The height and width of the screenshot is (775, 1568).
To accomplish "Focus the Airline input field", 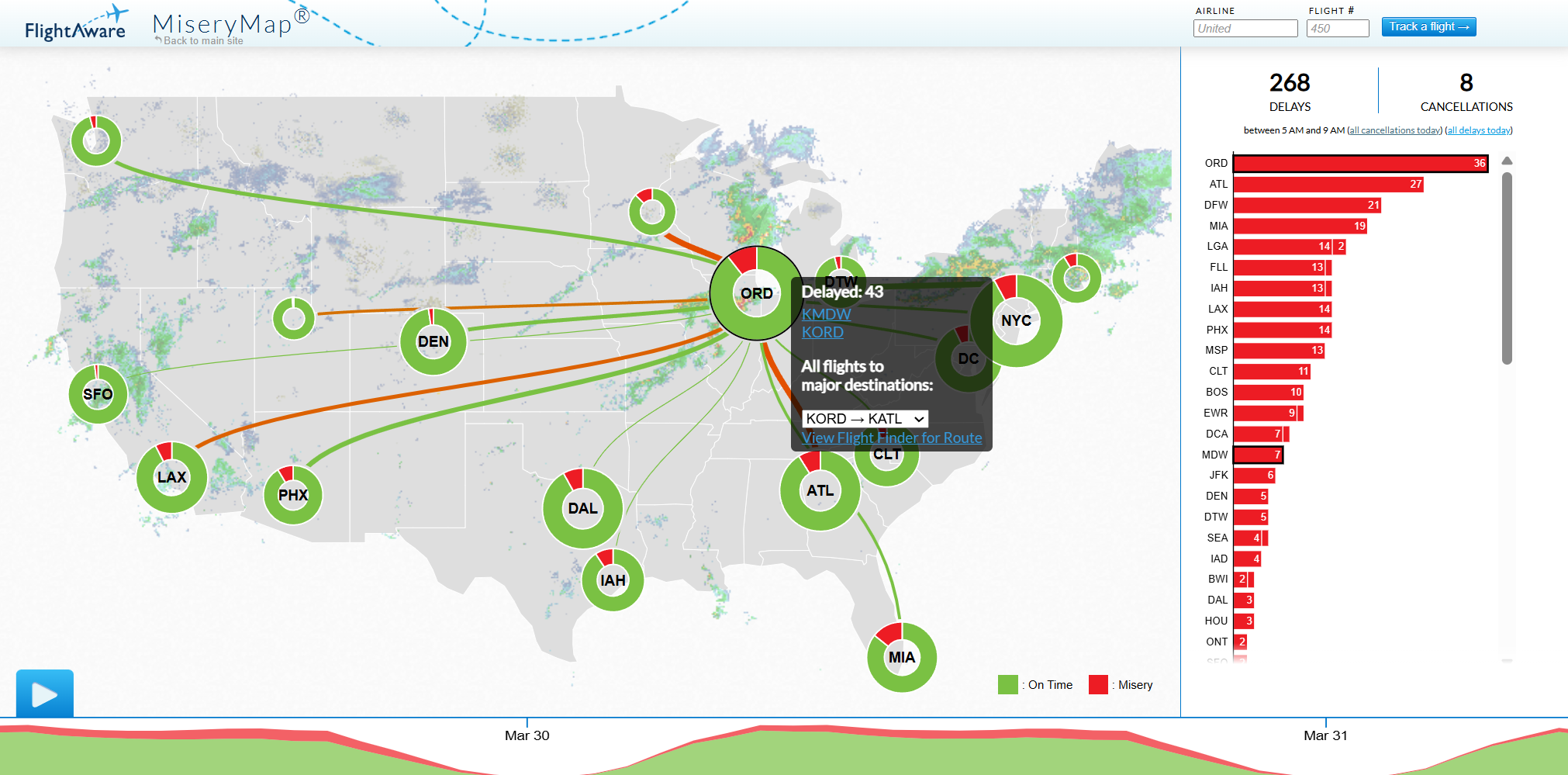I will coord(1245,29).
